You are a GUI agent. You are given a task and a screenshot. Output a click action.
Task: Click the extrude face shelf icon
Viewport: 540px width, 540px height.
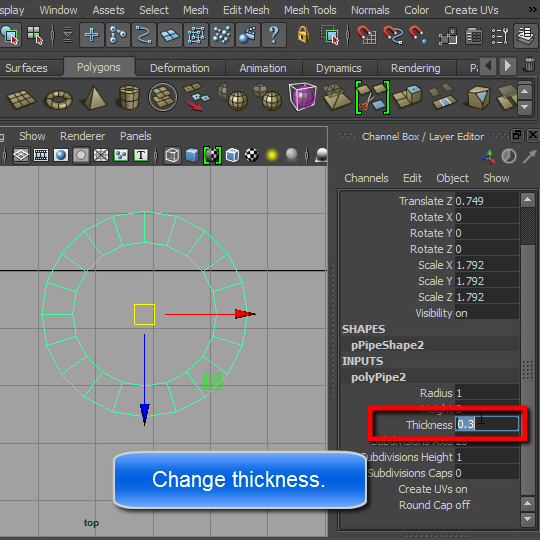click(408, 97)
